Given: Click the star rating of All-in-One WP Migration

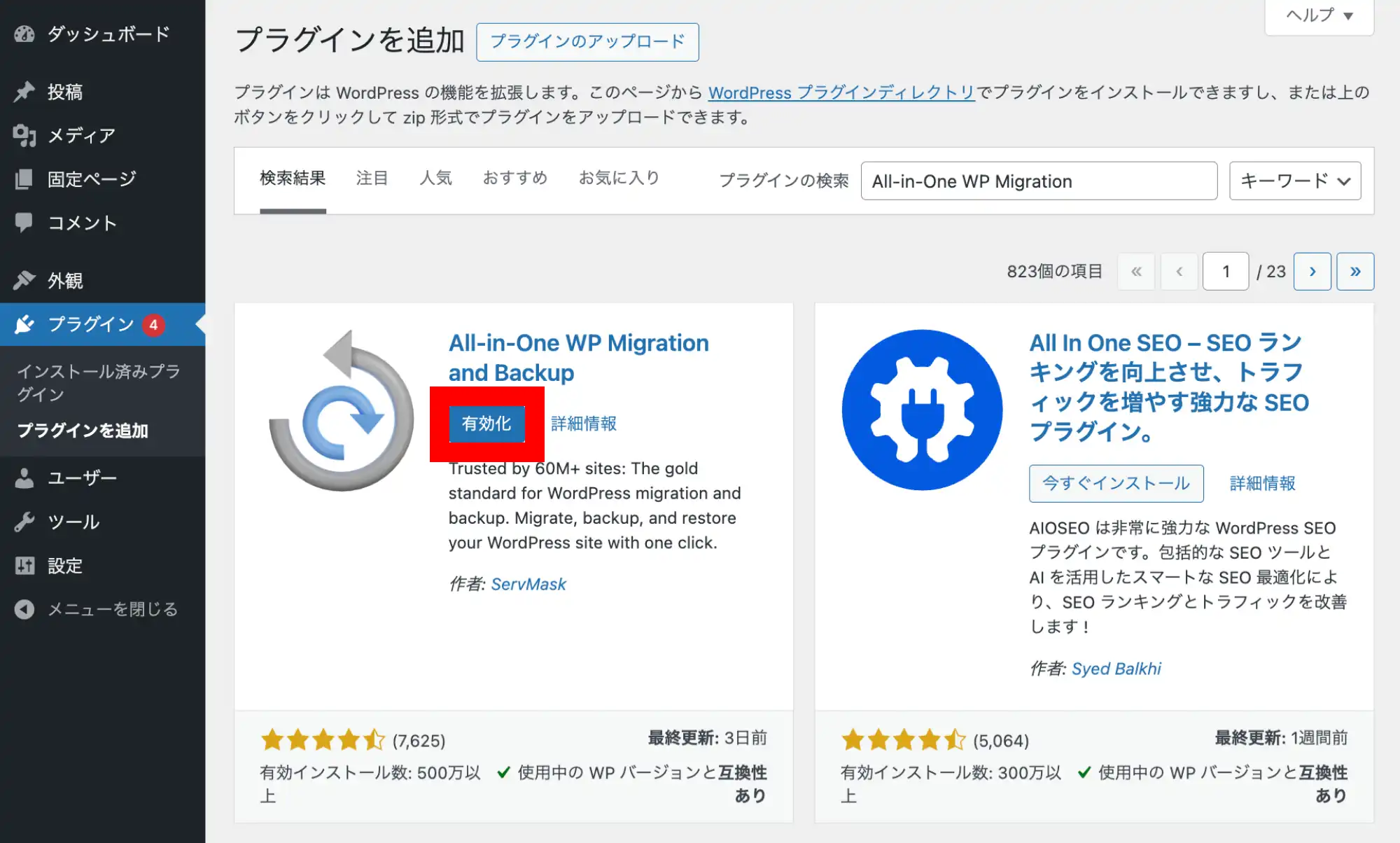Looking at the screenshot, I should [323, 738].
